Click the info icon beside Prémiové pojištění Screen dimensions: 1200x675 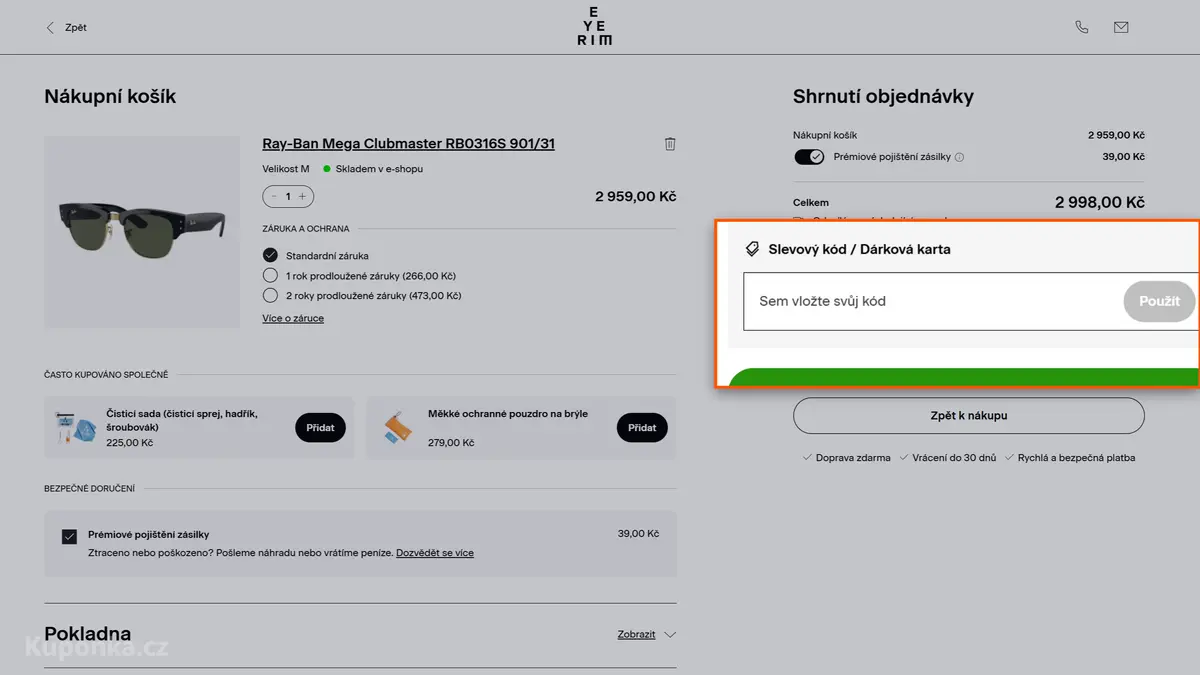(x=959, y=157)
